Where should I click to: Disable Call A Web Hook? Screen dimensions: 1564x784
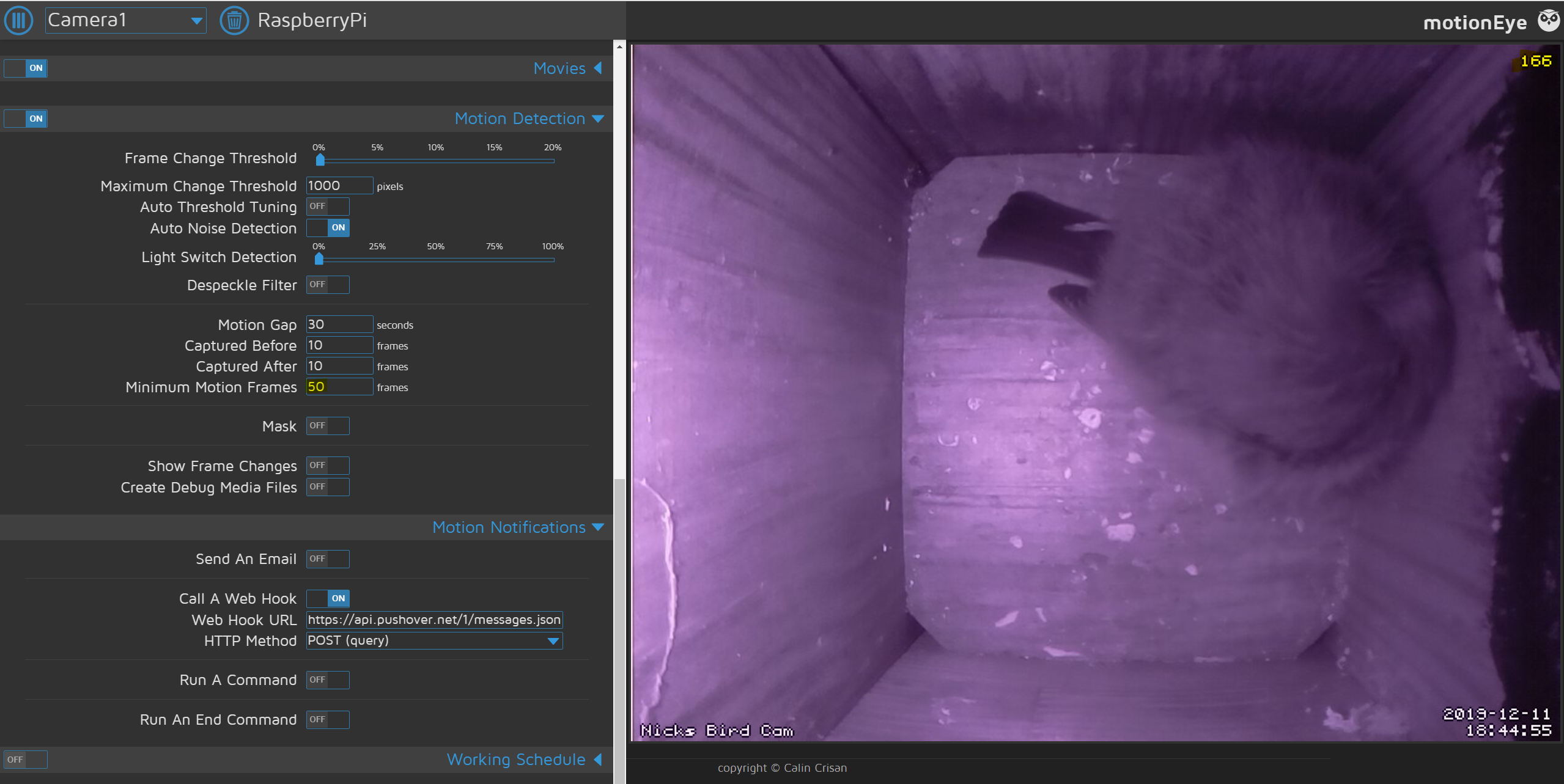(x=328, y=599)
